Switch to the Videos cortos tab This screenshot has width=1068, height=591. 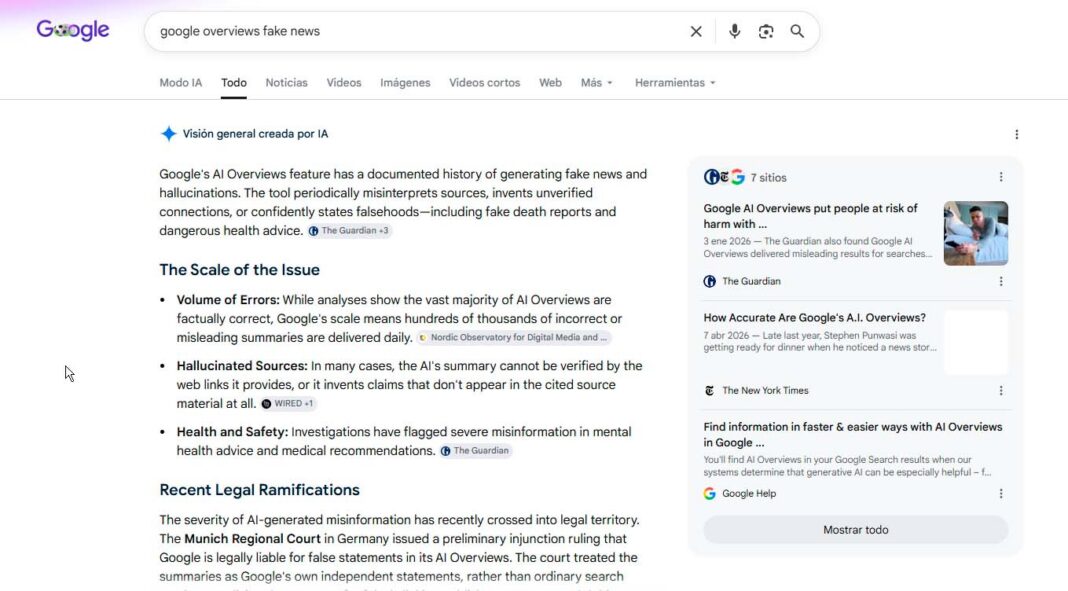point(484,82)
